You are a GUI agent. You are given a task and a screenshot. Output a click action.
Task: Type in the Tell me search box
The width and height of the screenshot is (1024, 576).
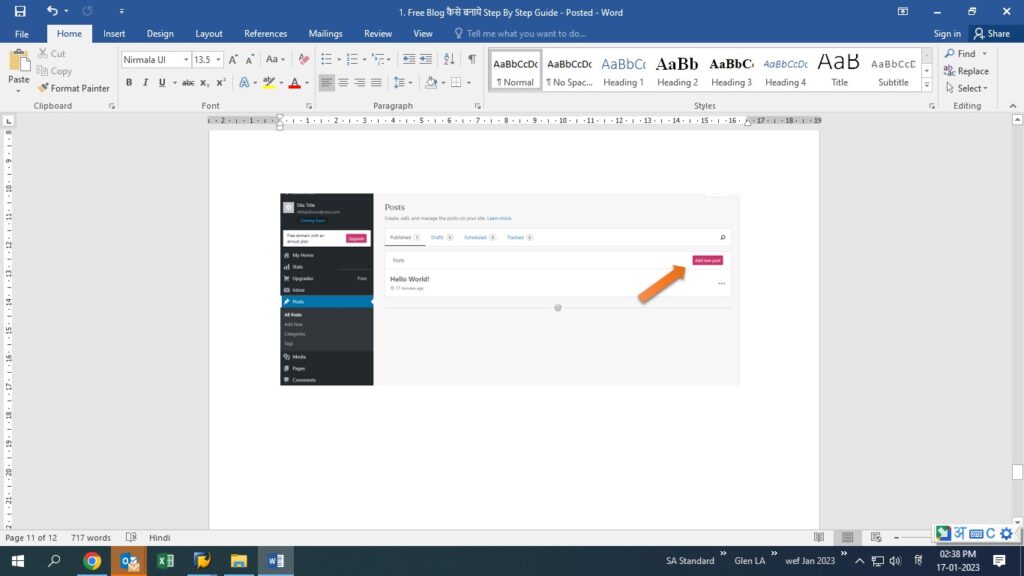526,34
